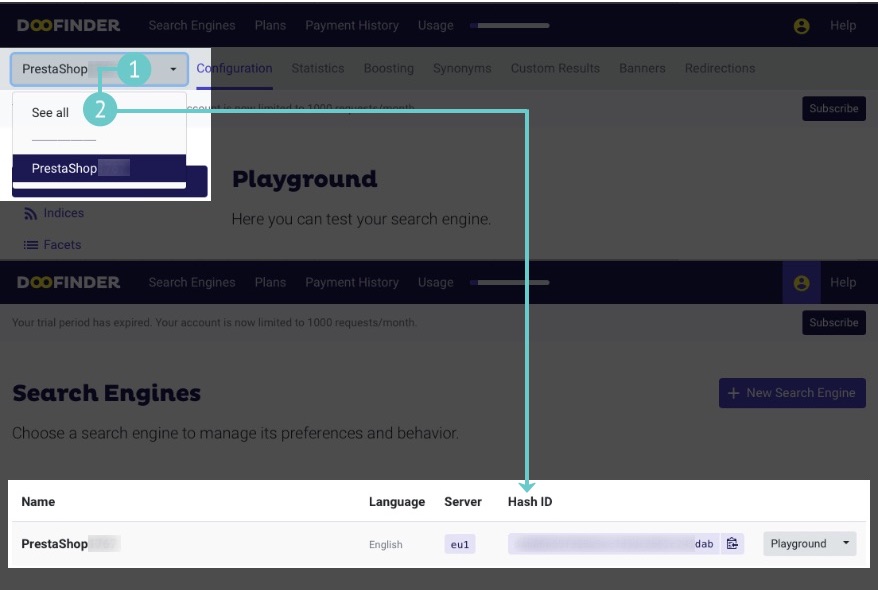Switch to the Statistics tab
The width and height of the screenshot is (878, 590).
pyautogui.click(x=317, y=68)
